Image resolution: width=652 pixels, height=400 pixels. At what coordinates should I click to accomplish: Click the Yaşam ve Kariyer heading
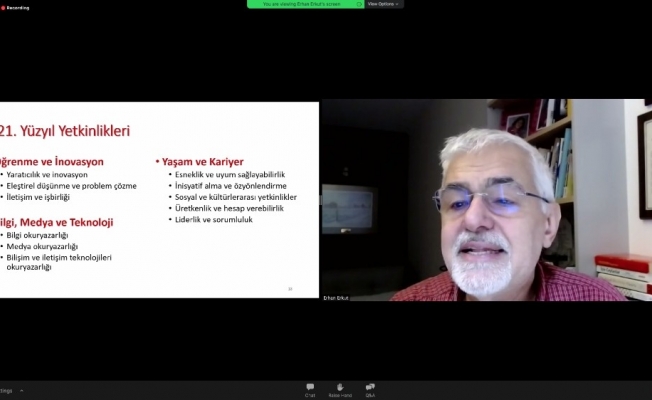coord(201,161)
